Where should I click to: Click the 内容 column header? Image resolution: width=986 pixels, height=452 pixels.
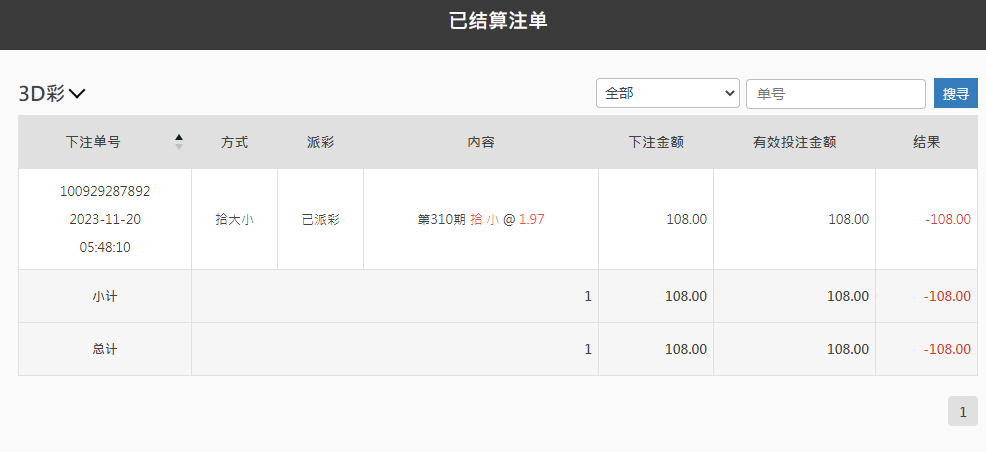pyautogui.click(x=480, y=142)
